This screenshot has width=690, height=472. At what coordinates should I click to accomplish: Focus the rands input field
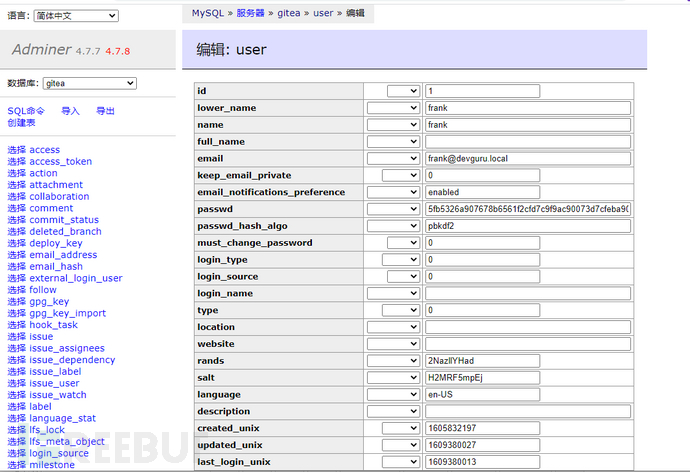point(482,361)
